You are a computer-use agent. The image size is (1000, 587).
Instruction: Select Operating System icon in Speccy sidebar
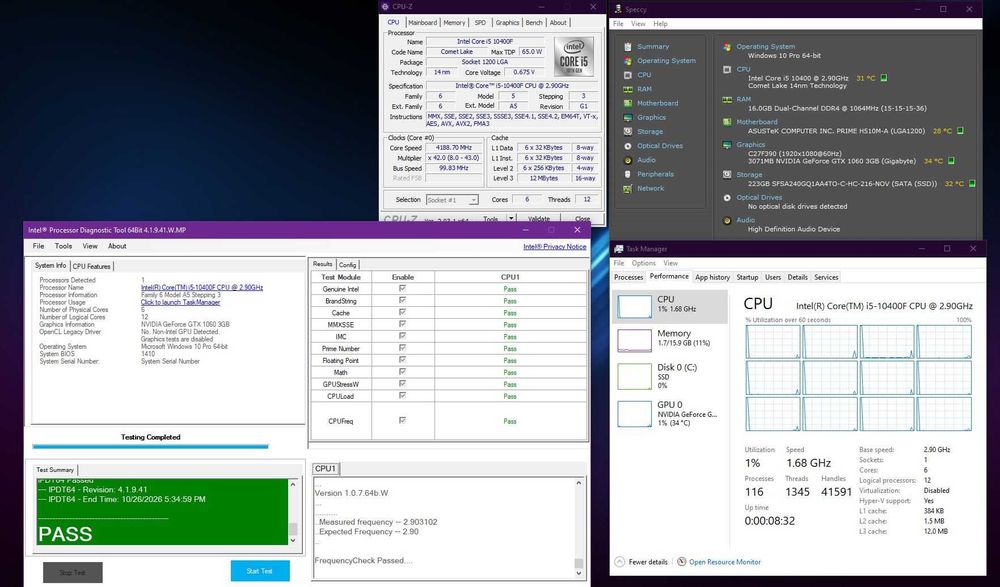pos(628,61)
